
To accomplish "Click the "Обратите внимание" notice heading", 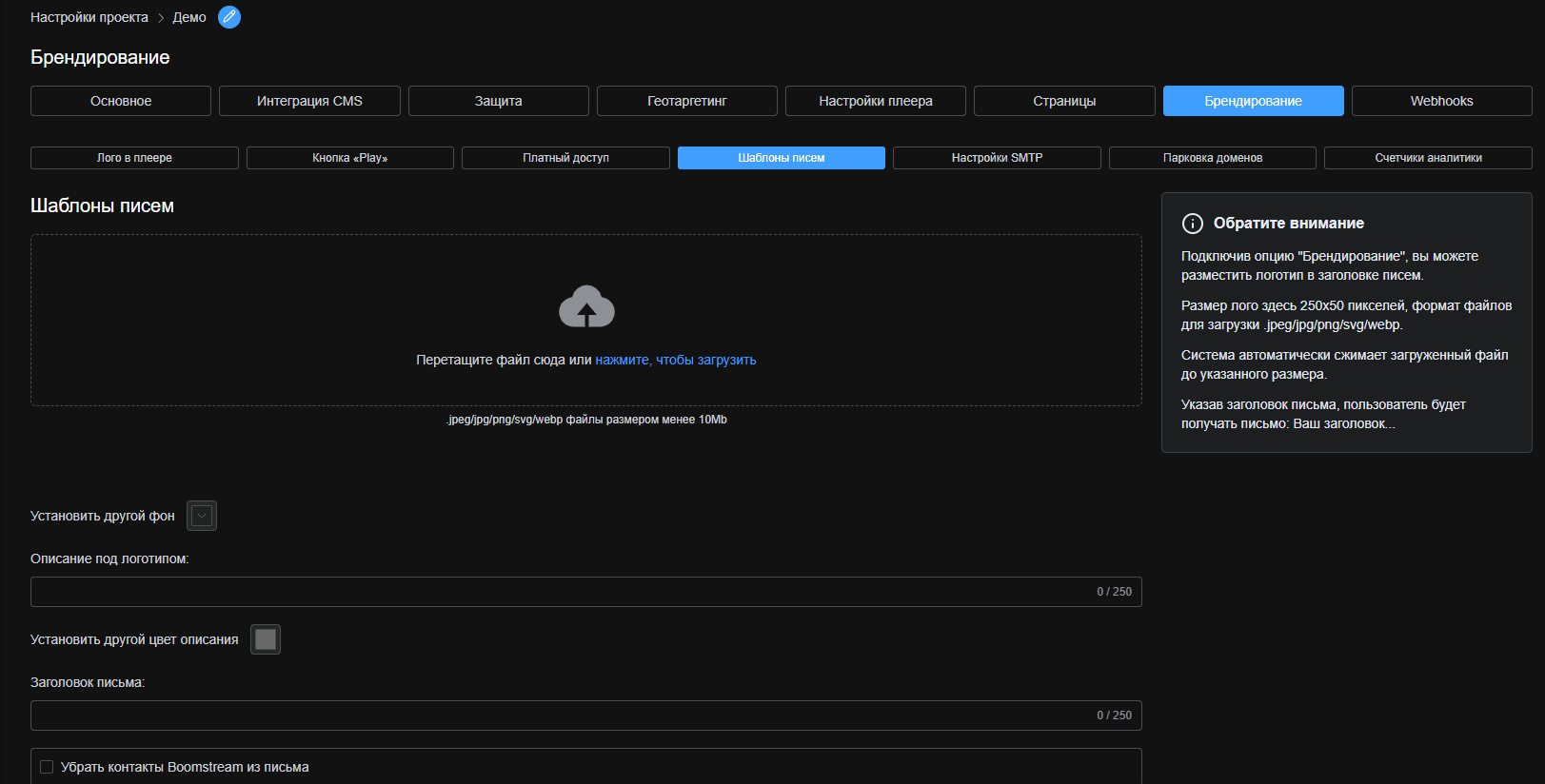I will (x=1289, y=224).
